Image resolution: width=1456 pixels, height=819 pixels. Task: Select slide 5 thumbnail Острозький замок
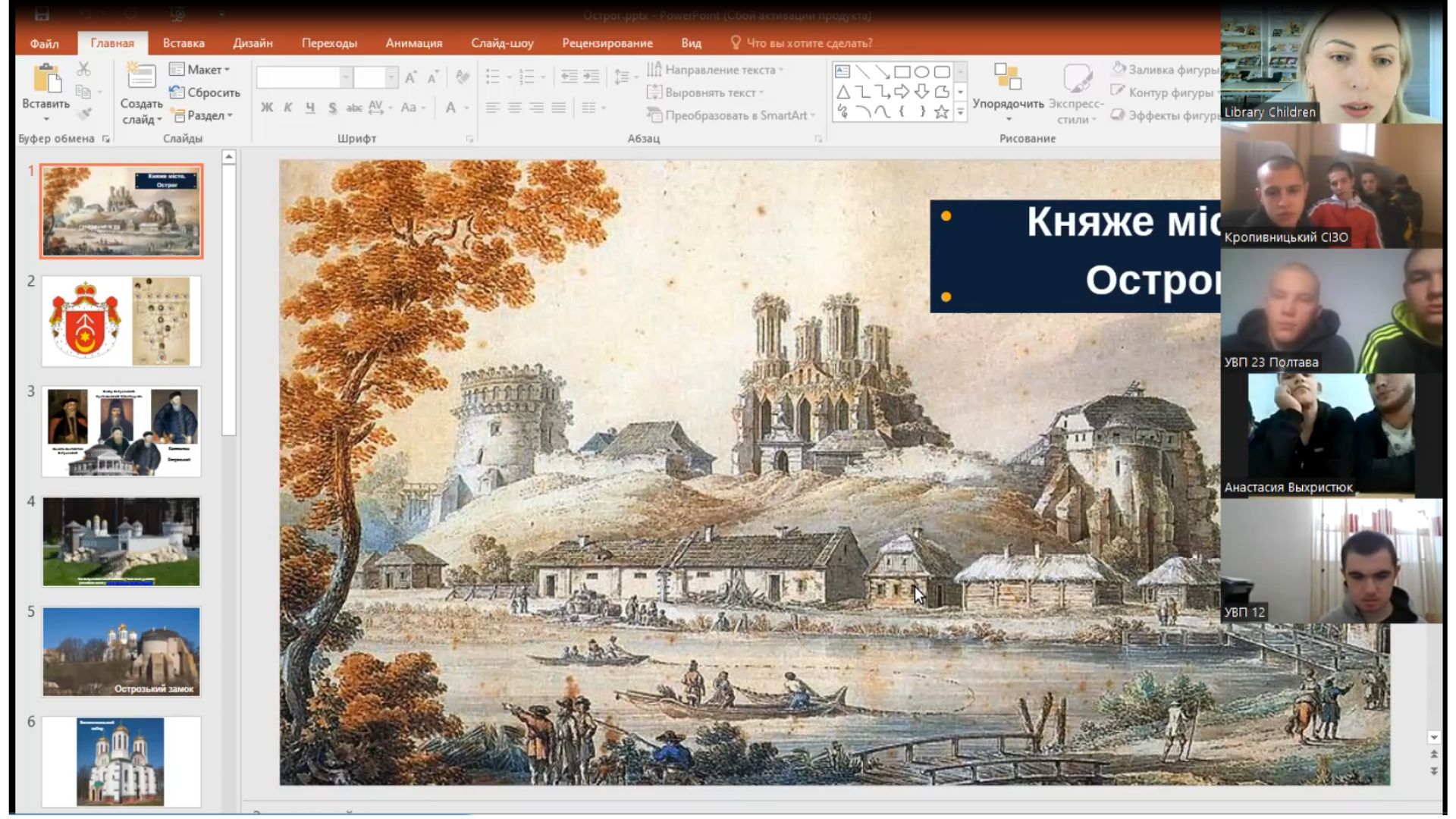(x=121, y=651)
